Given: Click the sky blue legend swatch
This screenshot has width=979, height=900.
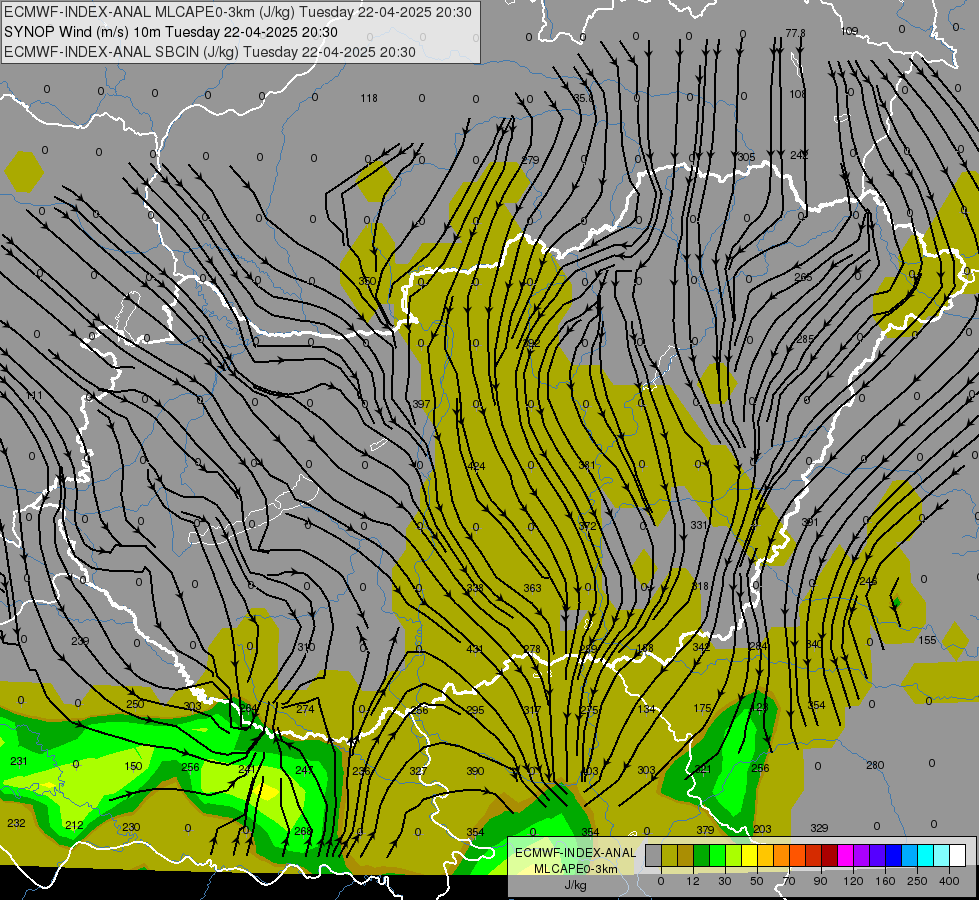Looking at the screenshot, I should pos(910,856).
